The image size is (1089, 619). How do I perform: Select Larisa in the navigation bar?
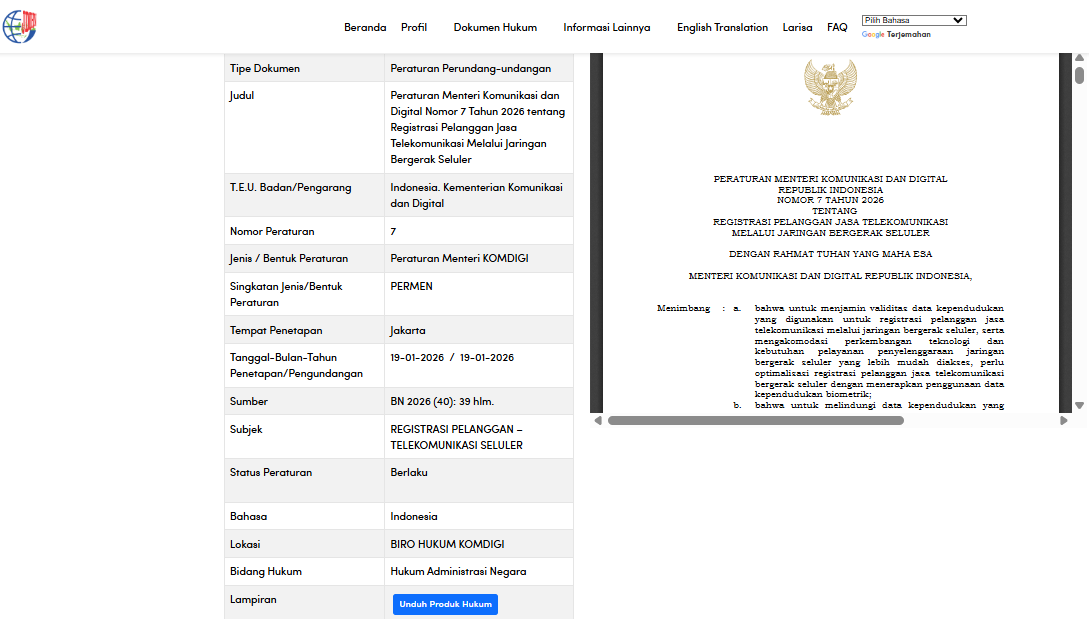(x=797, y=28)
